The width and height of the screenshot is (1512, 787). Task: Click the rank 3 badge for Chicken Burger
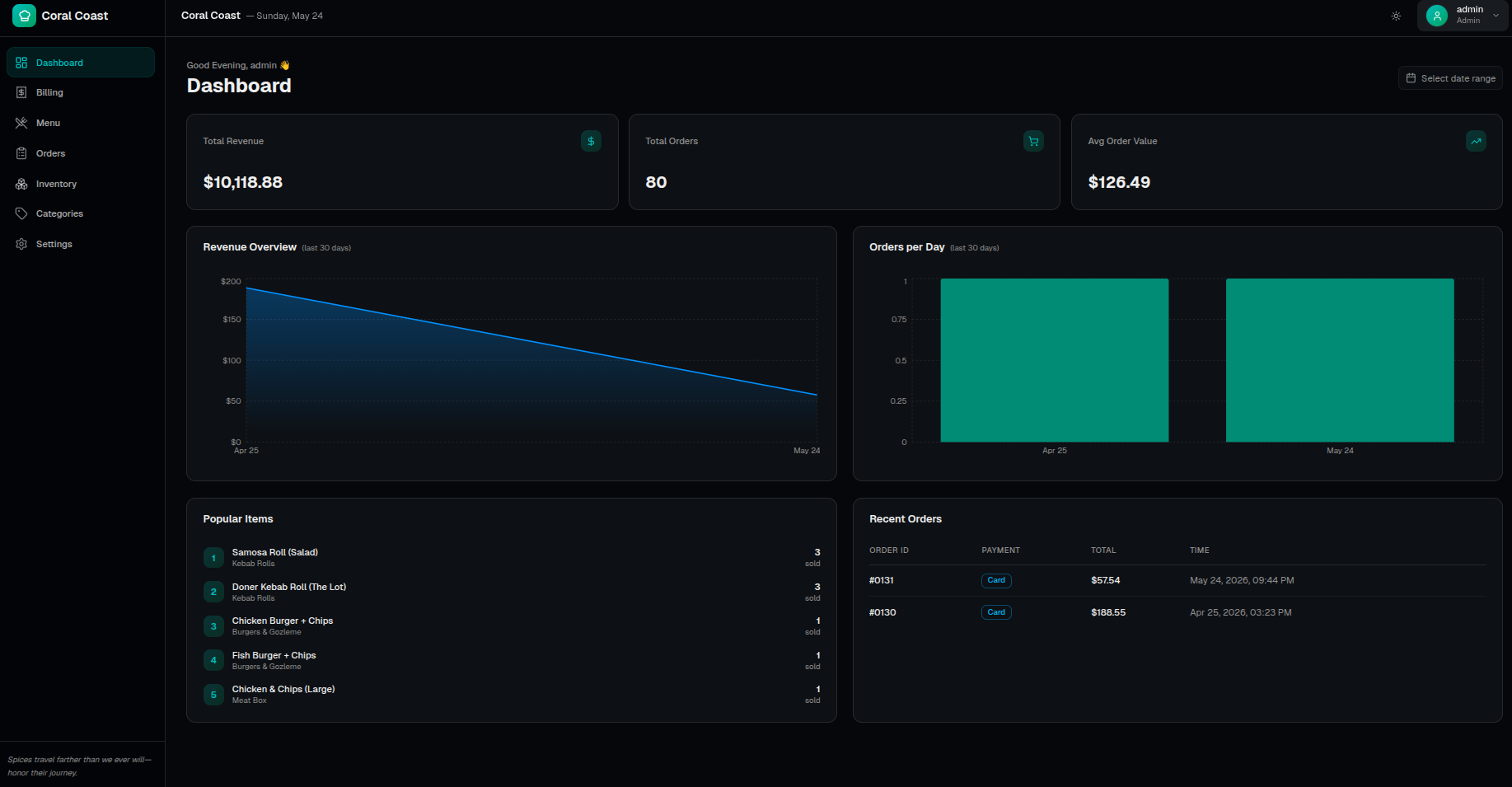pyautogui.click(x=213, y=626)
